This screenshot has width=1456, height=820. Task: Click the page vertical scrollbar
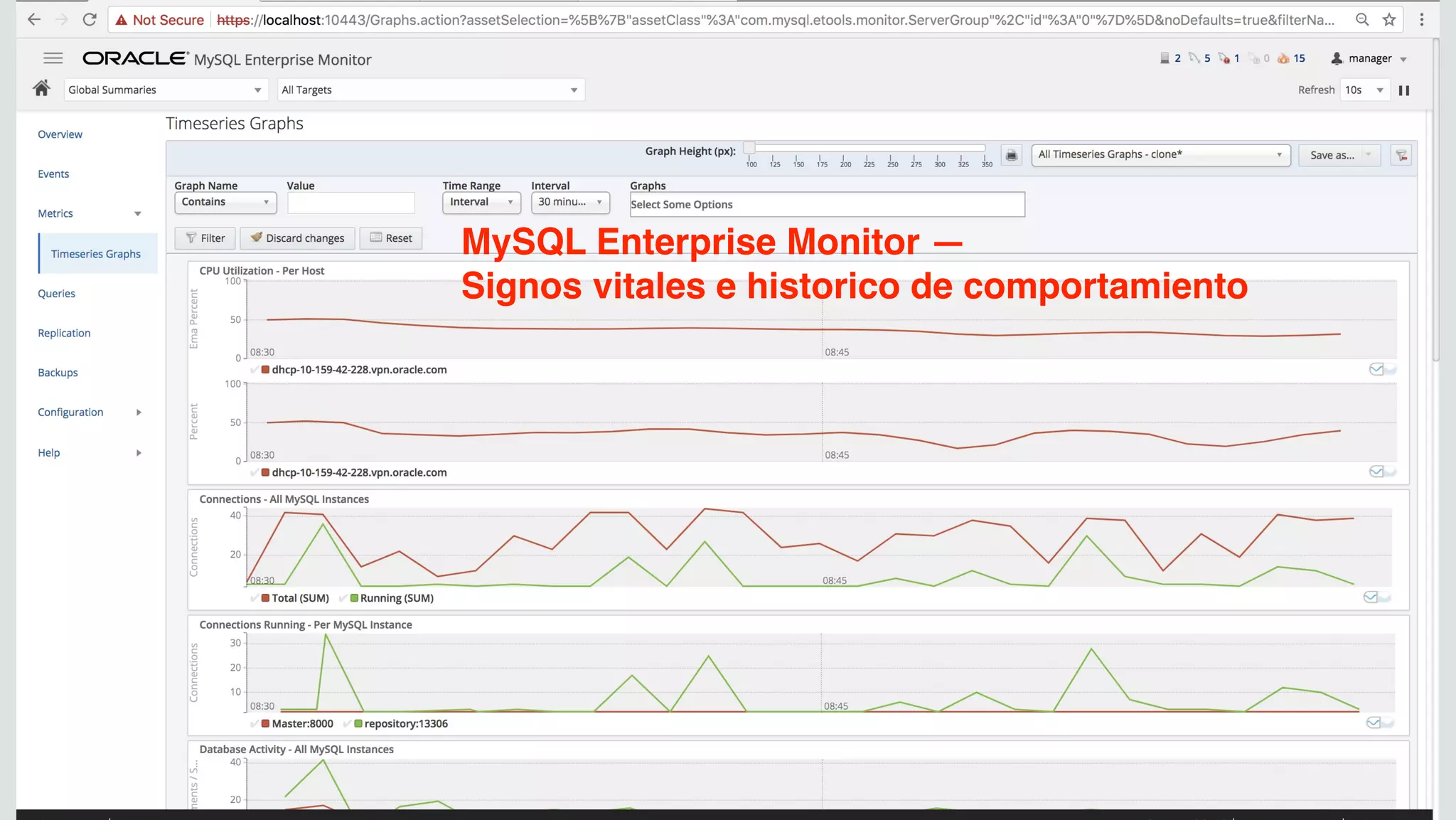(1437, 199)
